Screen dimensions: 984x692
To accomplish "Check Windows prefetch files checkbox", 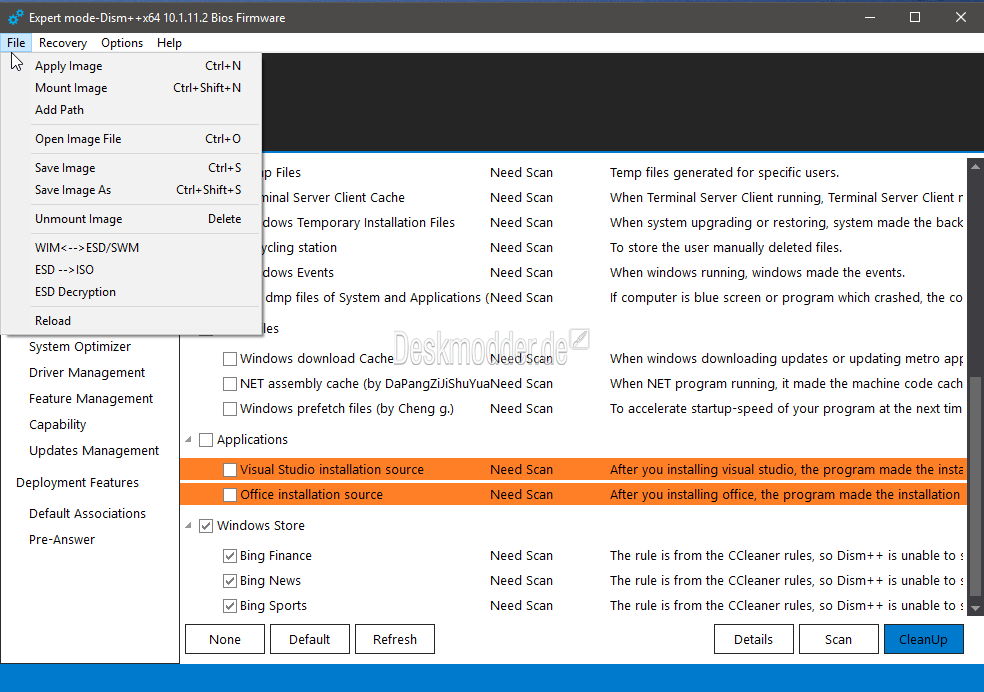I will (230, 409).
